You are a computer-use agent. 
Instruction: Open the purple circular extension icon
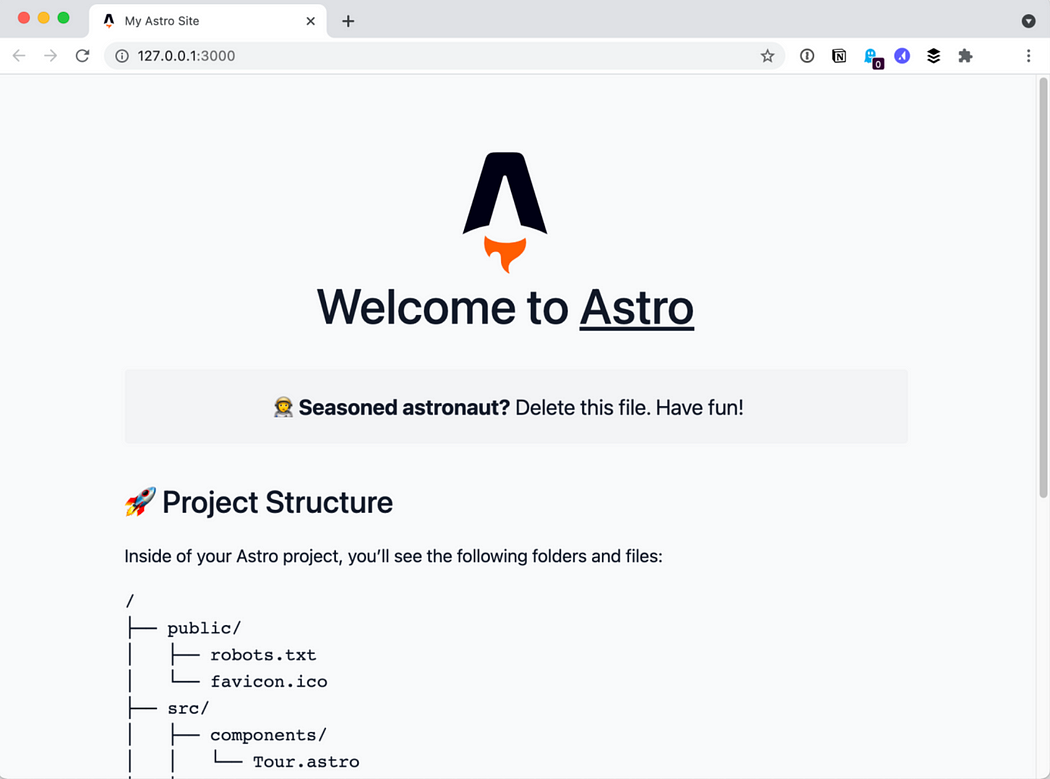tap(902, 56)
